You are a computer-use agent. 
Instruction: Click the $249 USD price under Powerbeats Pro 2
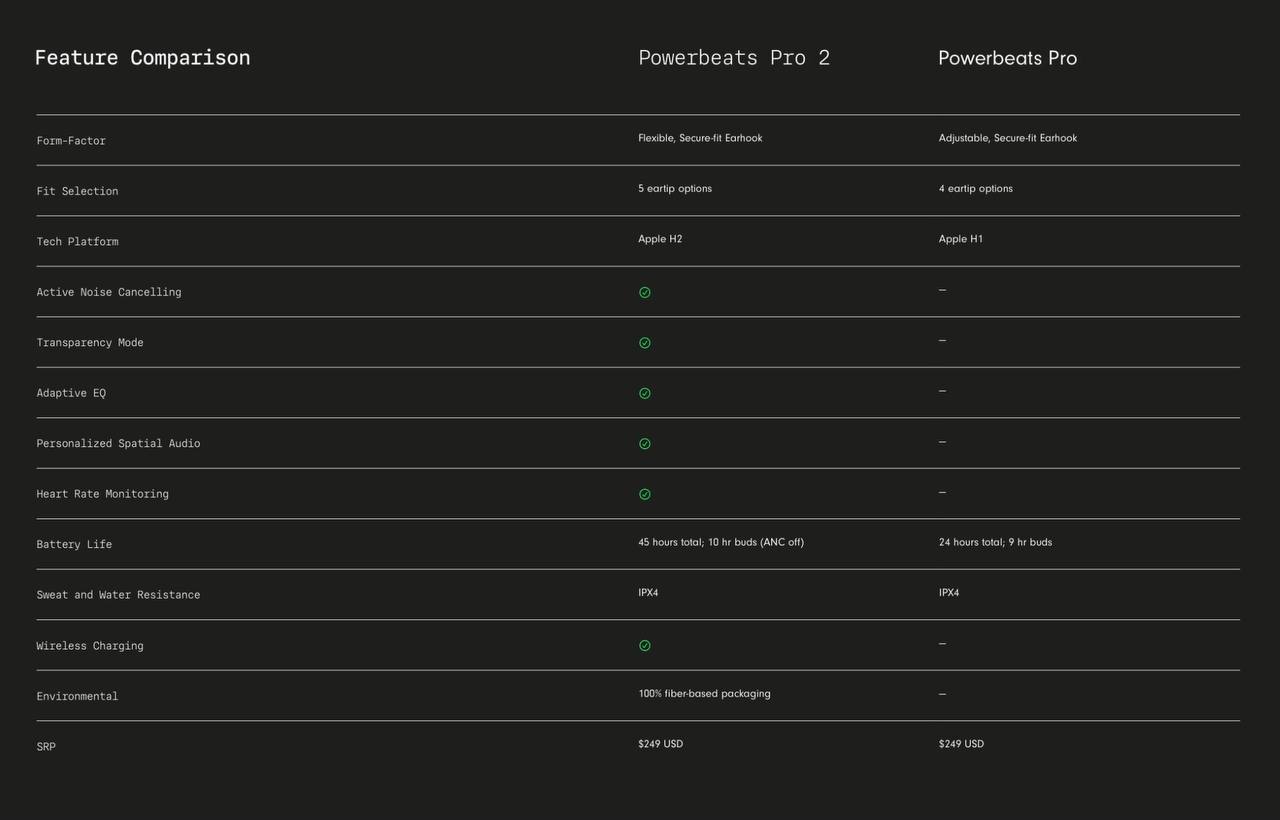point(660,744)
